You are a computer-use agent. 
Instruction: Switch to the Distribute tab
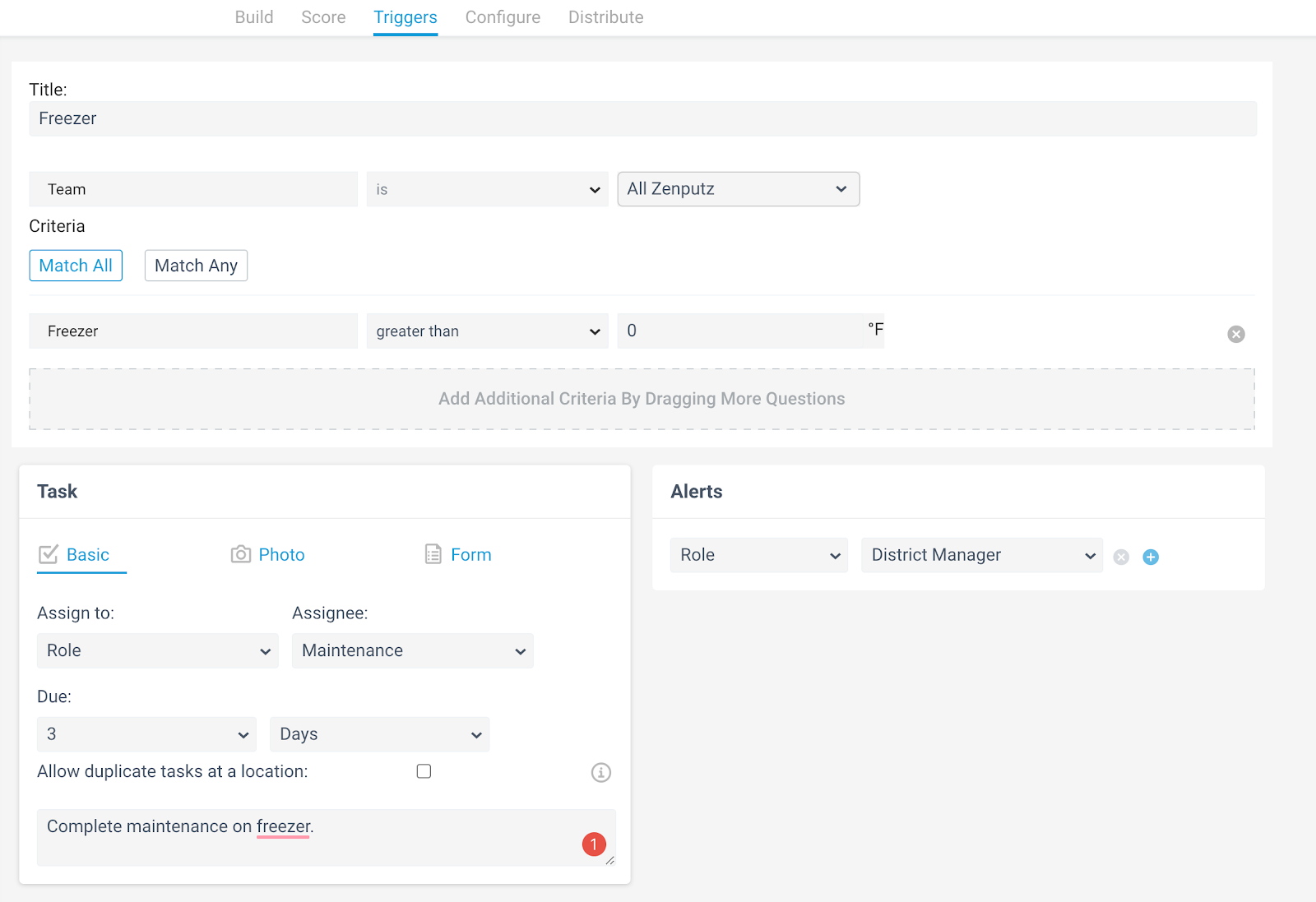606,17
